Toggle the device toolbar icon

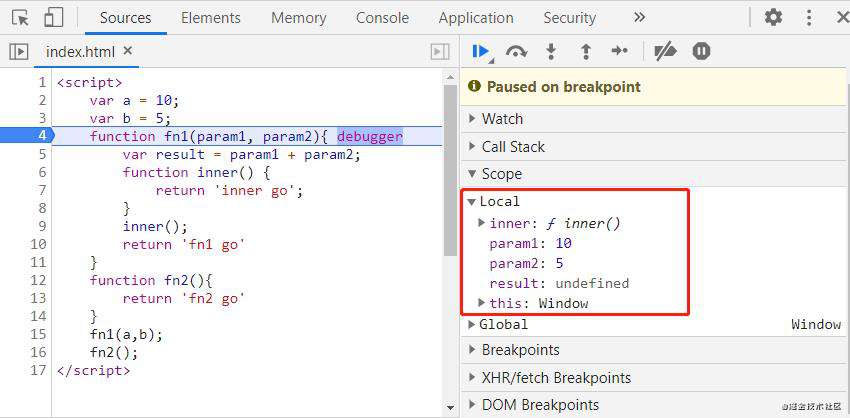point(53,18)
